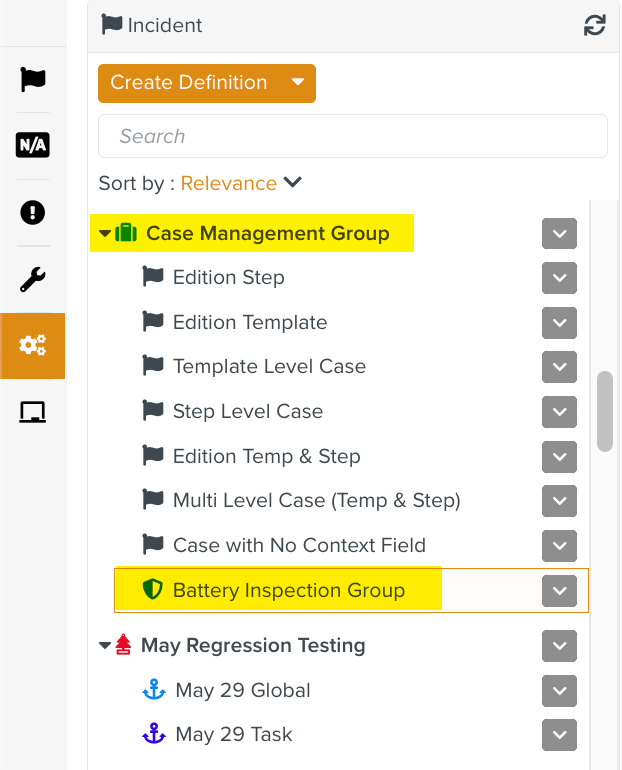Click the Search input field
The height and width of the screenshot is (770, 622).
pos(352,136)
